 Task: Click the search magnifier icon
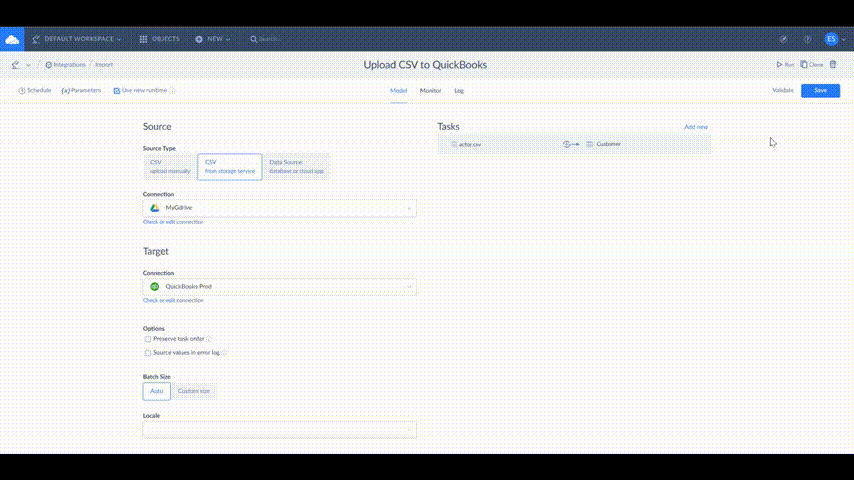coord(253,39)
